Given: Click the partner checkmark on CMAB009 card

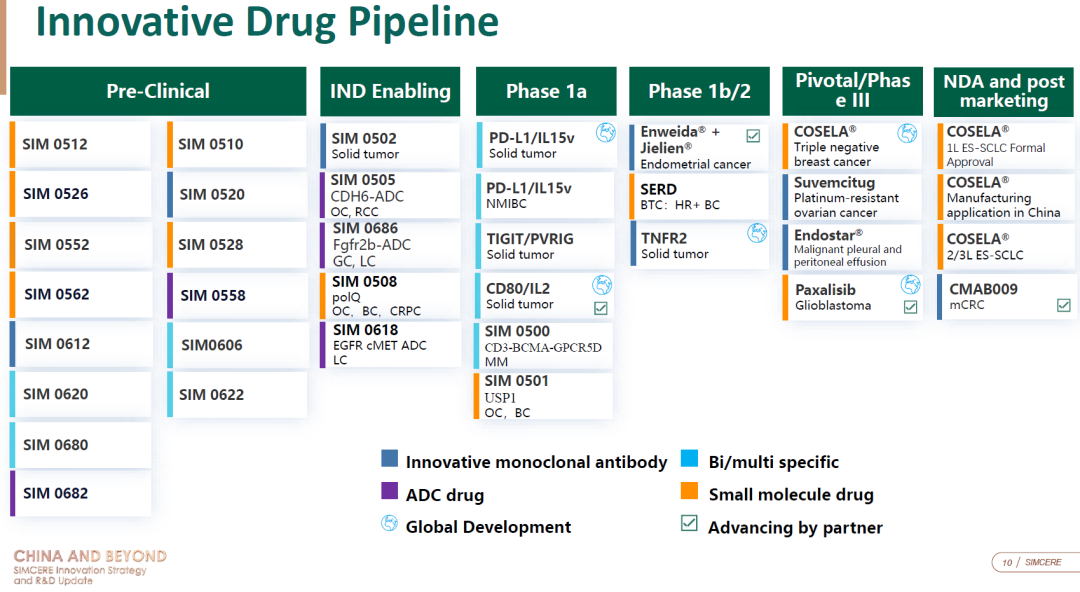Looking at the screenshot, I should 1063,305.
